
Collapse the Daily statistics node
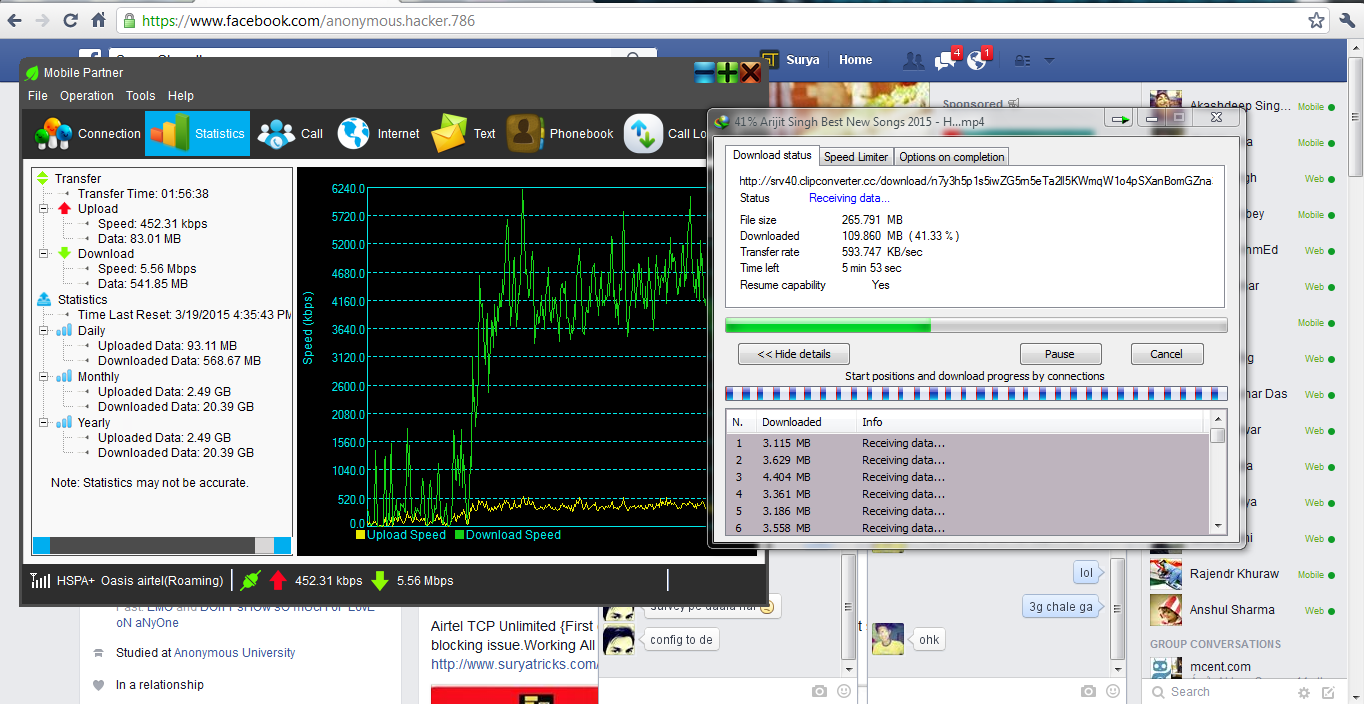point(43,331)
